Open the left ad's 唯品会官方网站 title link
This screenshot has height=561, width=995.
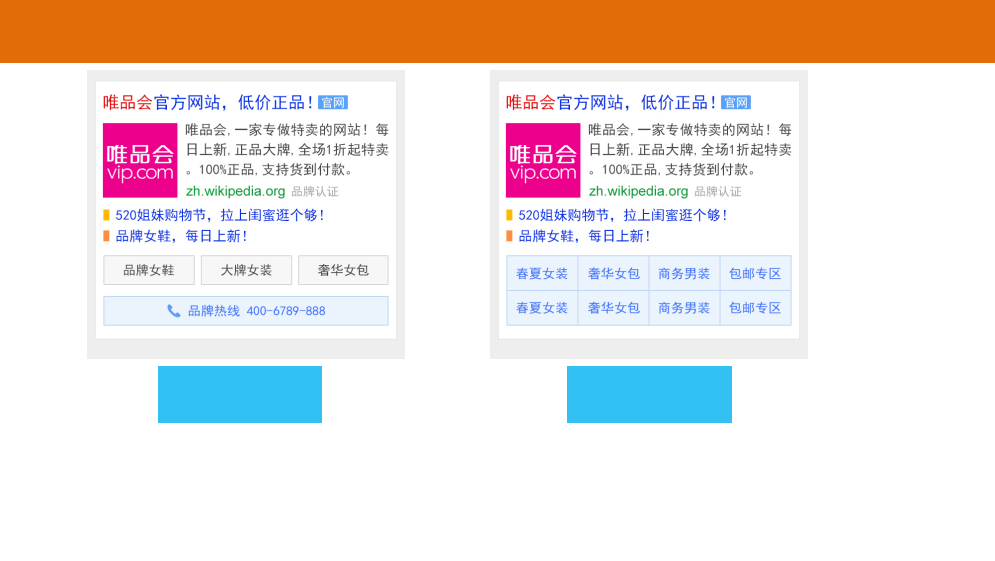pos(208,102)
